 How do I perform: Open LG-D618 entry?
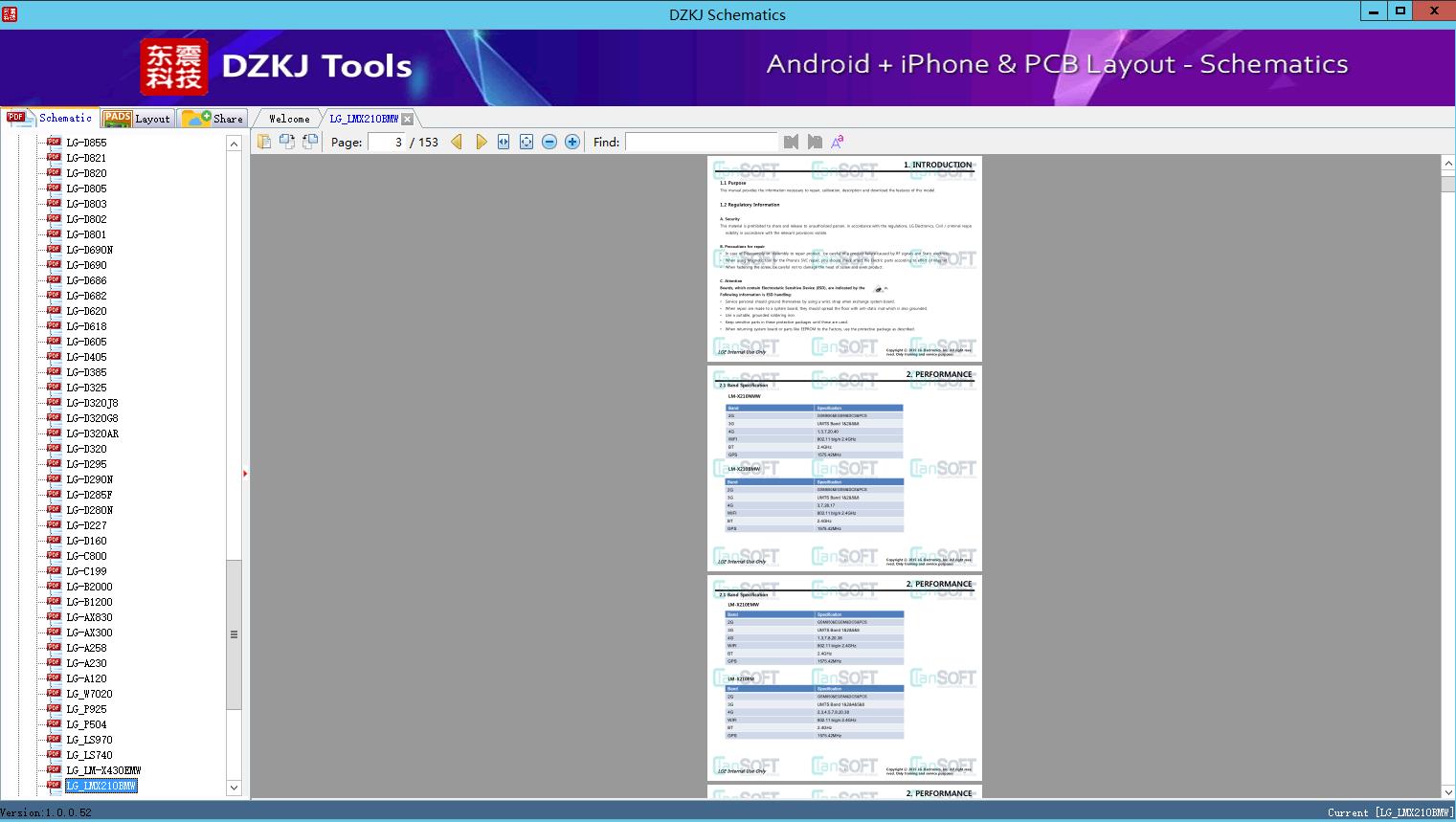click(x=86, y=326)
